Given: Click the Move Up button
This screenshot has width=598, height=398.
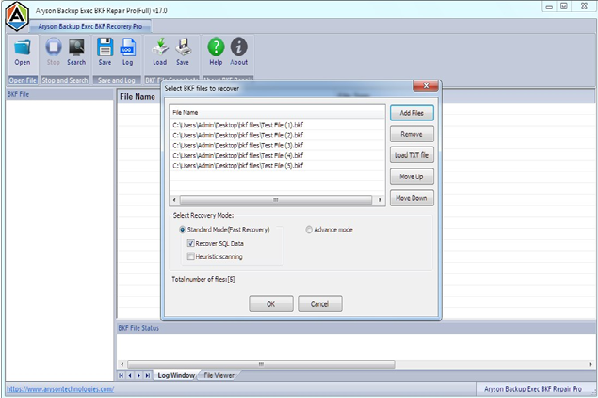Looking at the screenshot, I should (x=412, y=177).
